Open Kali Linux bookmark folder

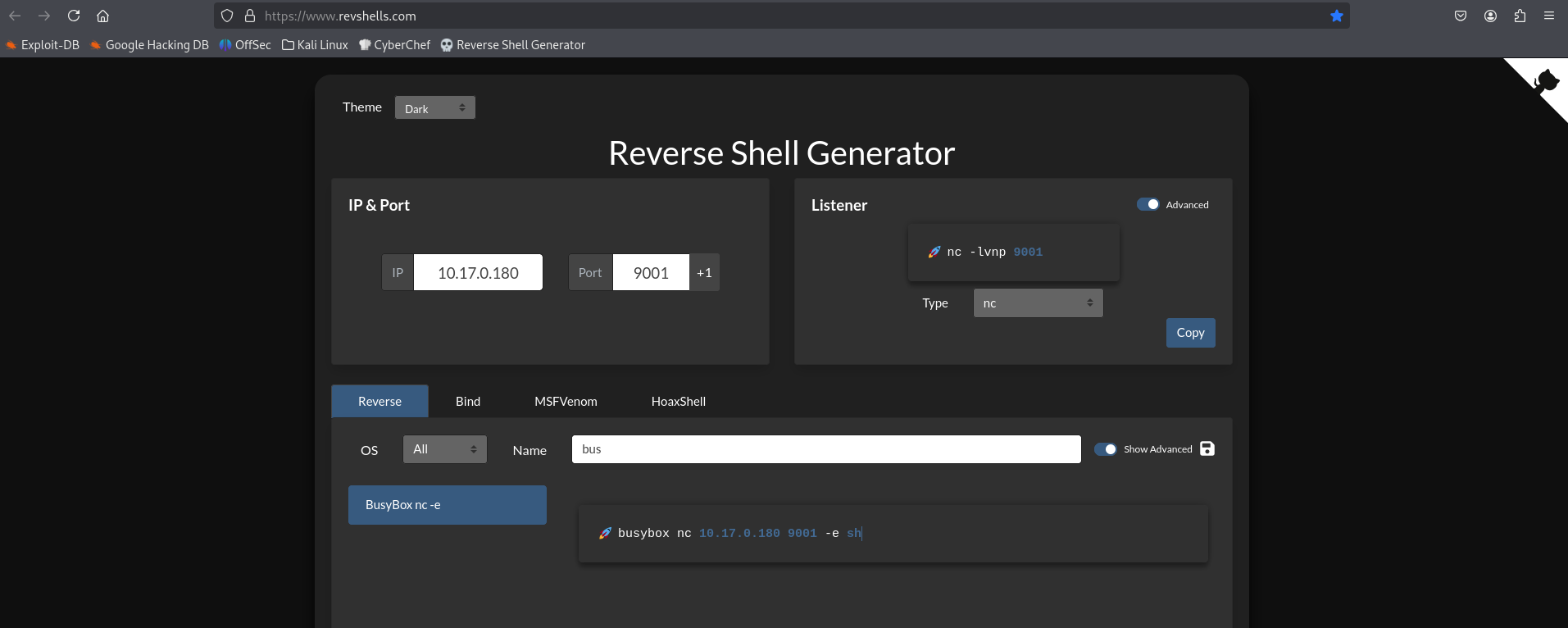(315, 45)
